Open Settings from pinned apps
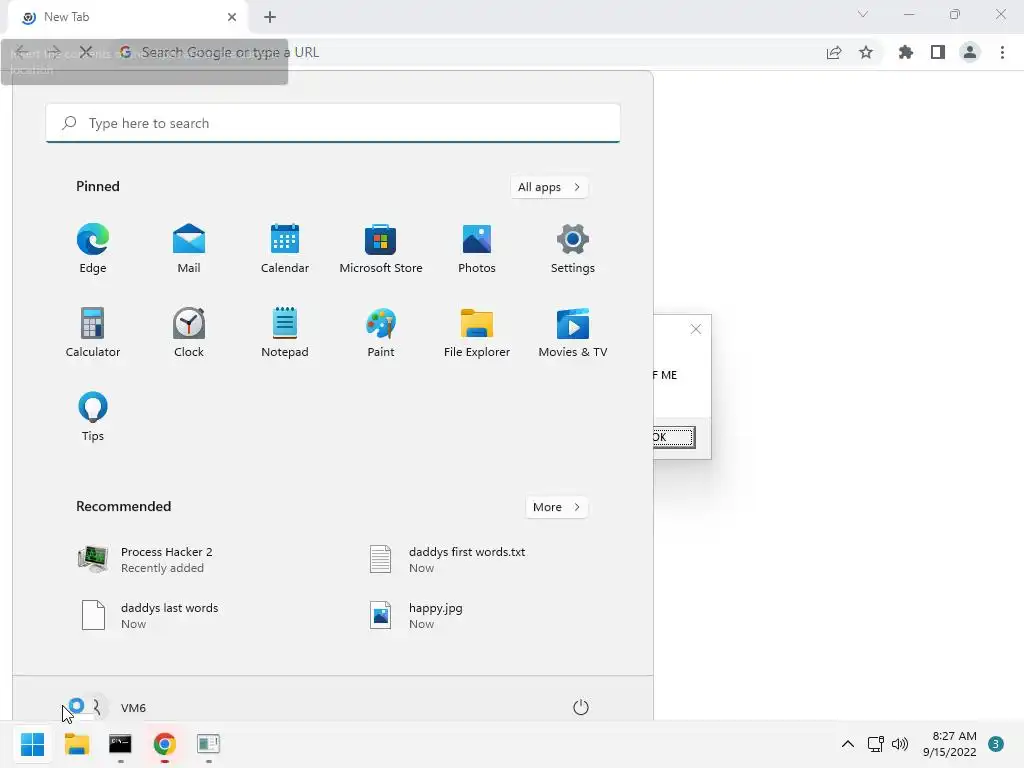This screenshot has height=768, width=1024. [573, 248]
